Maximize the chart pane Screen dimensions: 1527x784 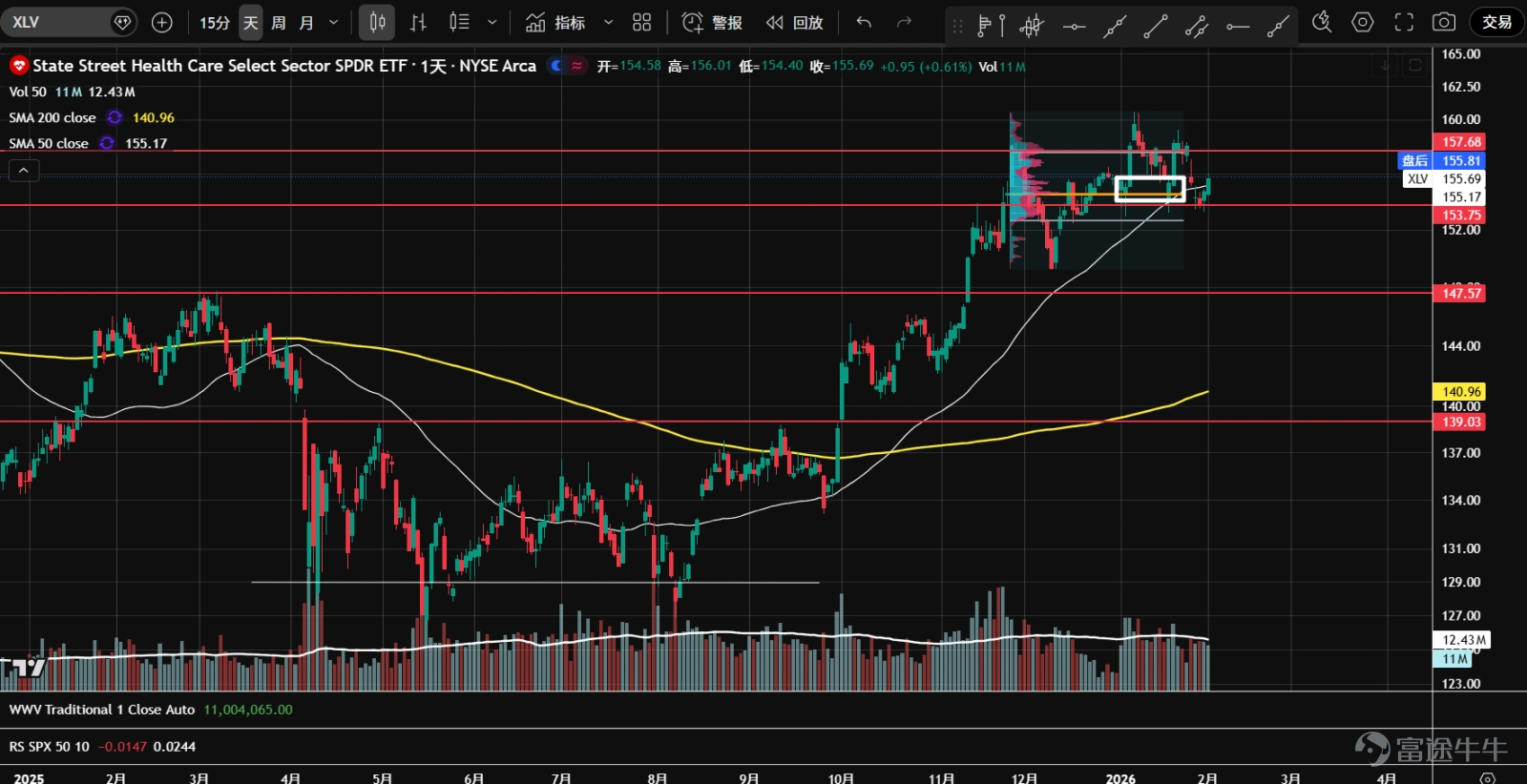click(1415, 66)
